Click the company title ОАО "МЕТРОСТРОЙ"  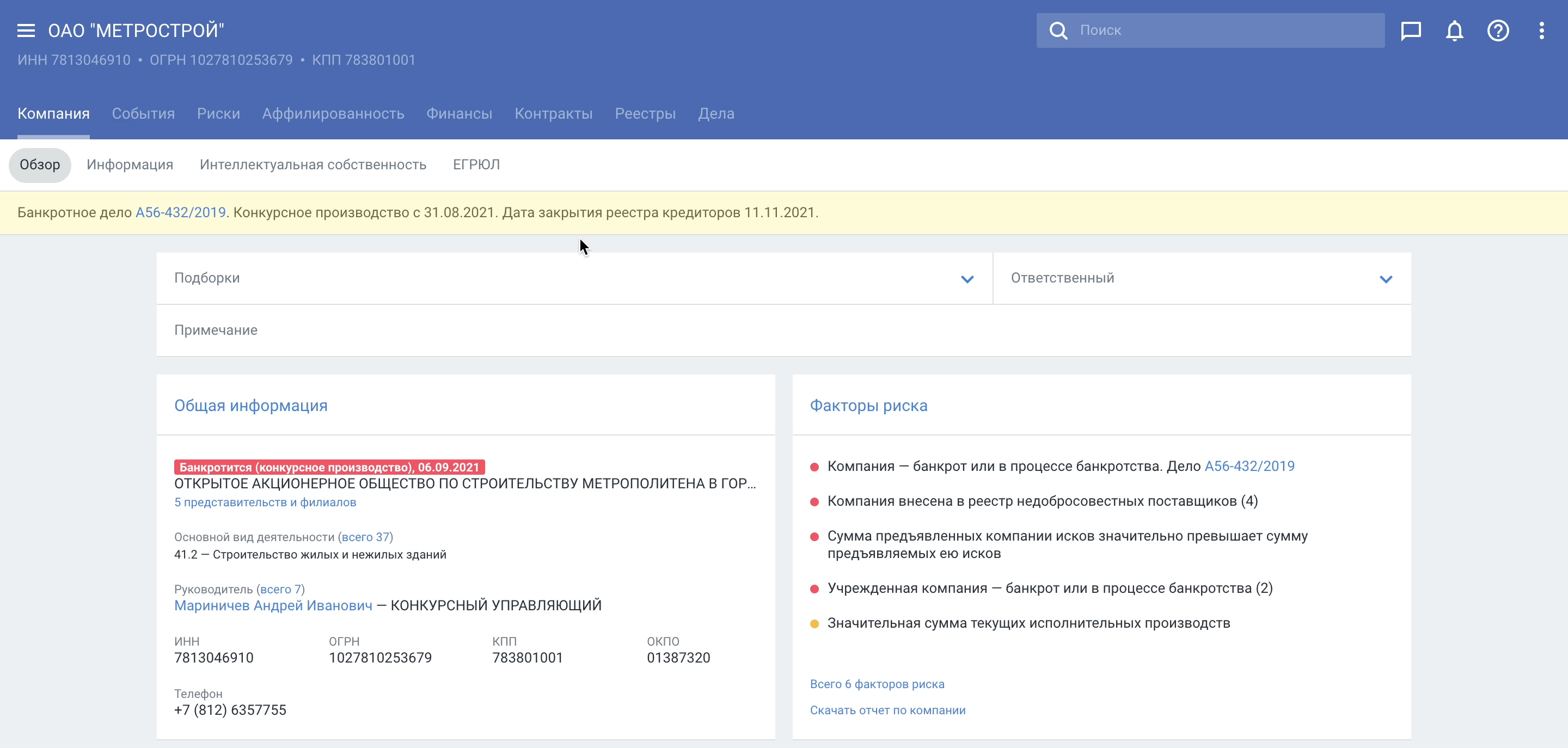click(x=136, y=30)
